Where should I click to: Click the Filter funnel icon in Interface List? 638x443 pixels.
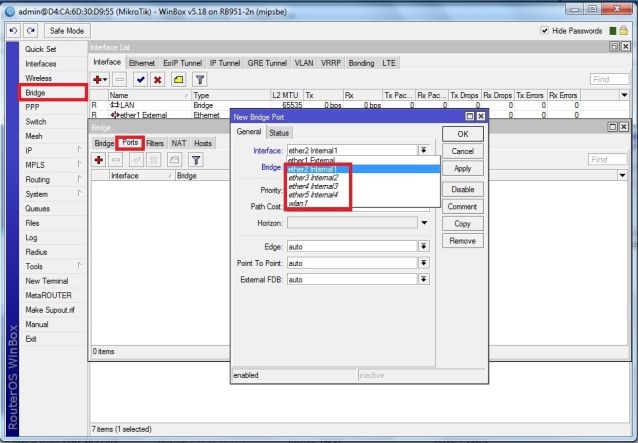(200, 80)
